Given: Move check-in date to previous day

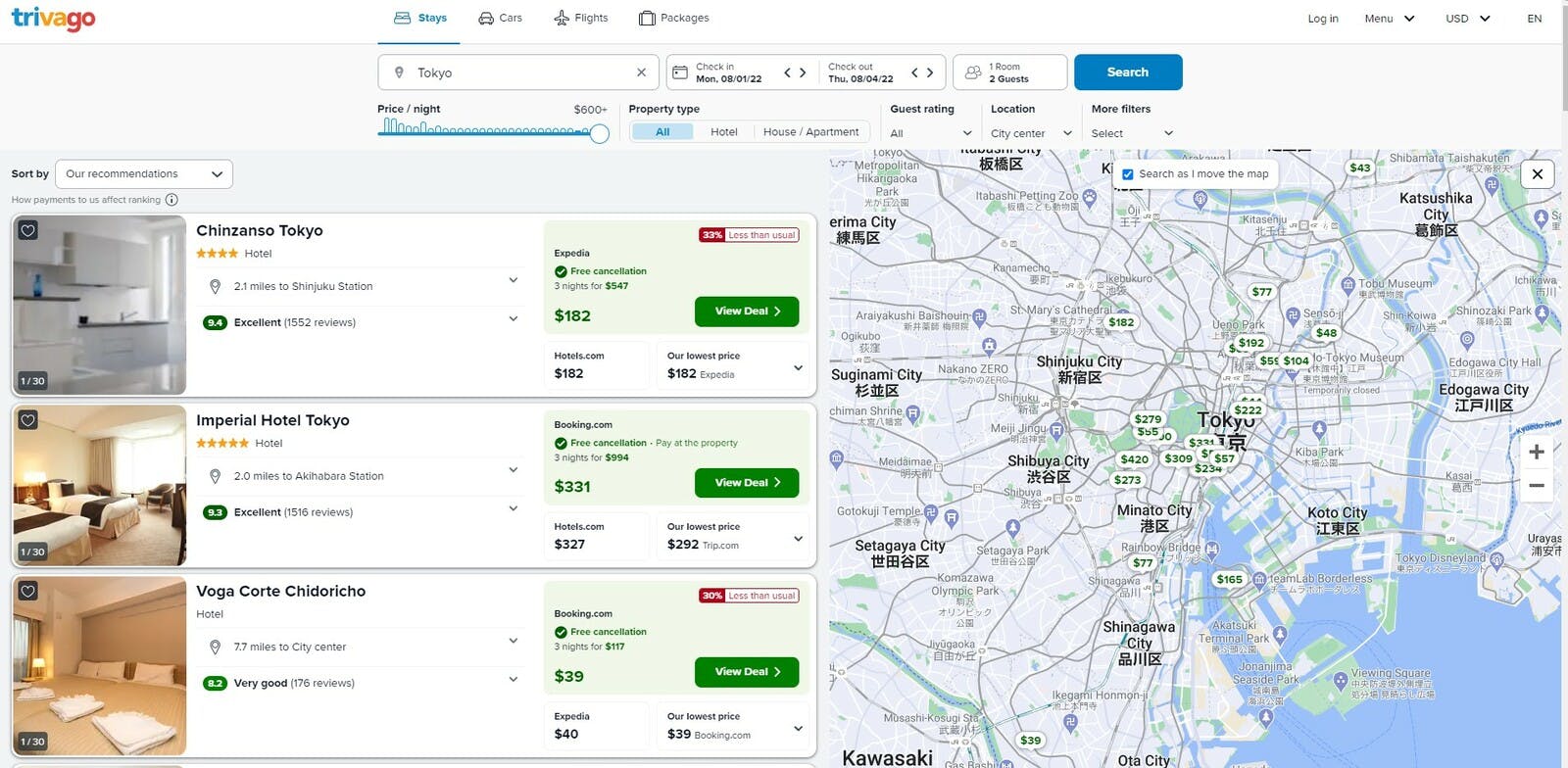Looking at the screenshot, I should [x=787, y=72].
